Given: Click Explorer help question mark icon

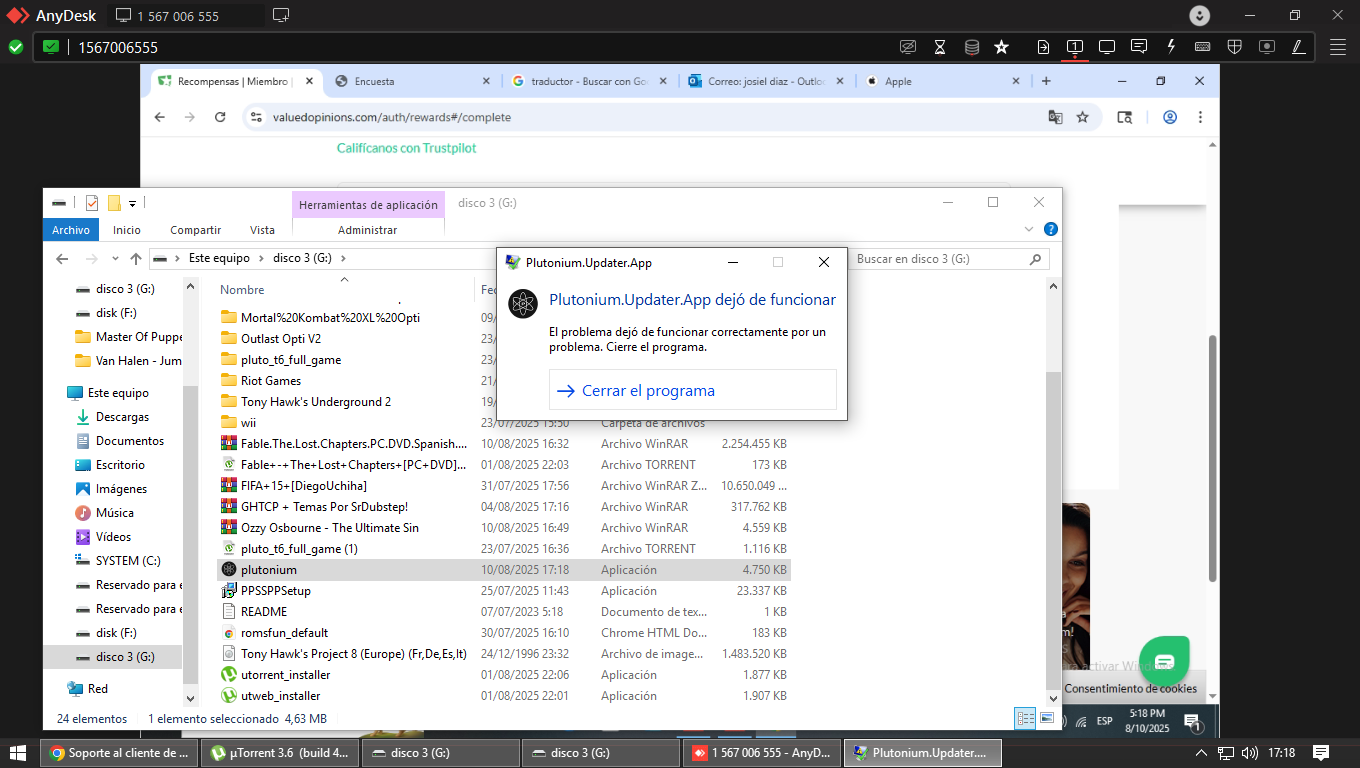Looking at the screenshot, I should coord(1051,229).
